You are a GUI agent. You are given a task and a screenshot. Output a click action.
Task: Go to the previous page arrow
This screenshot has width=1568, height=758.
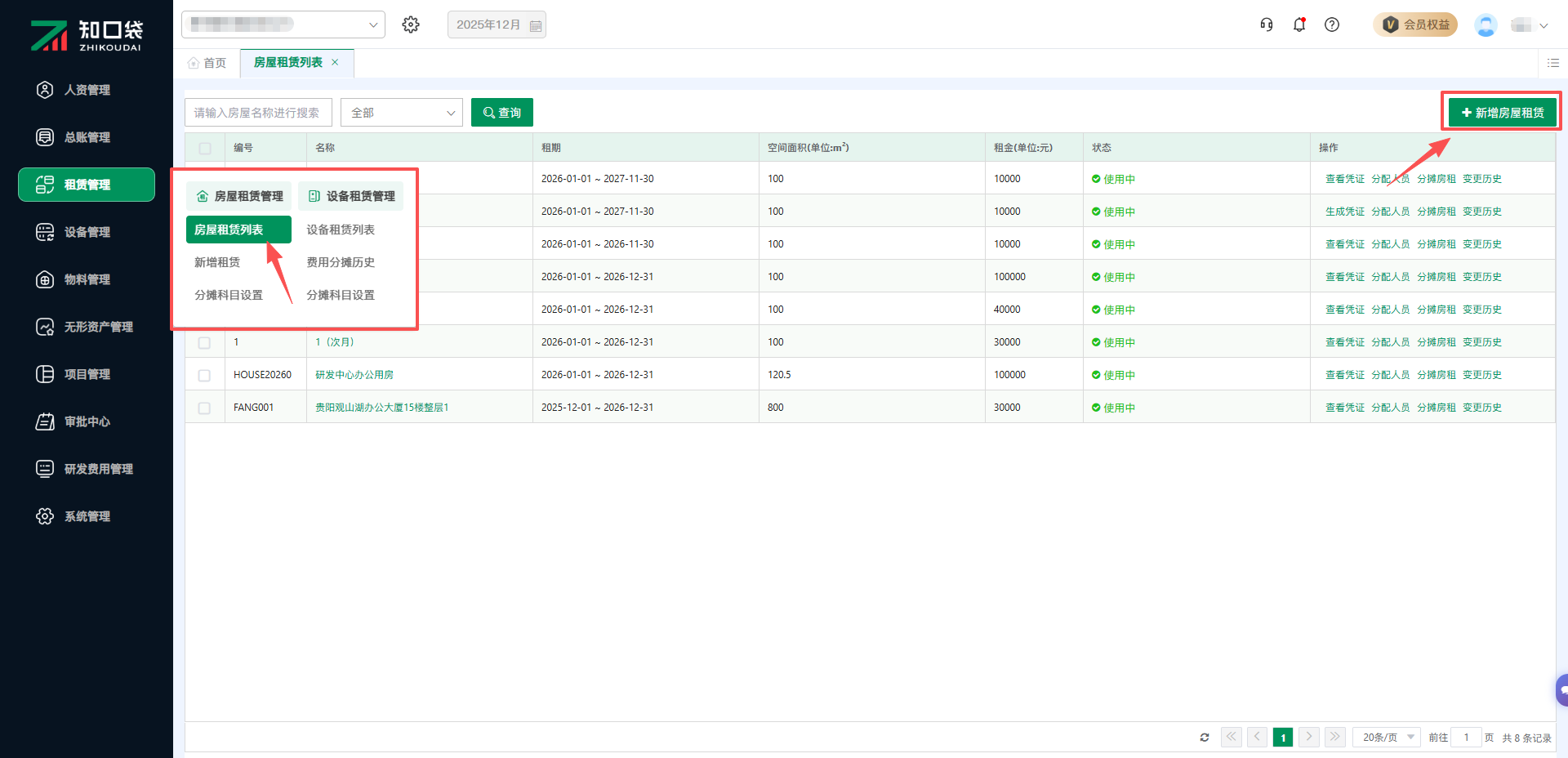pos(1258,737)
